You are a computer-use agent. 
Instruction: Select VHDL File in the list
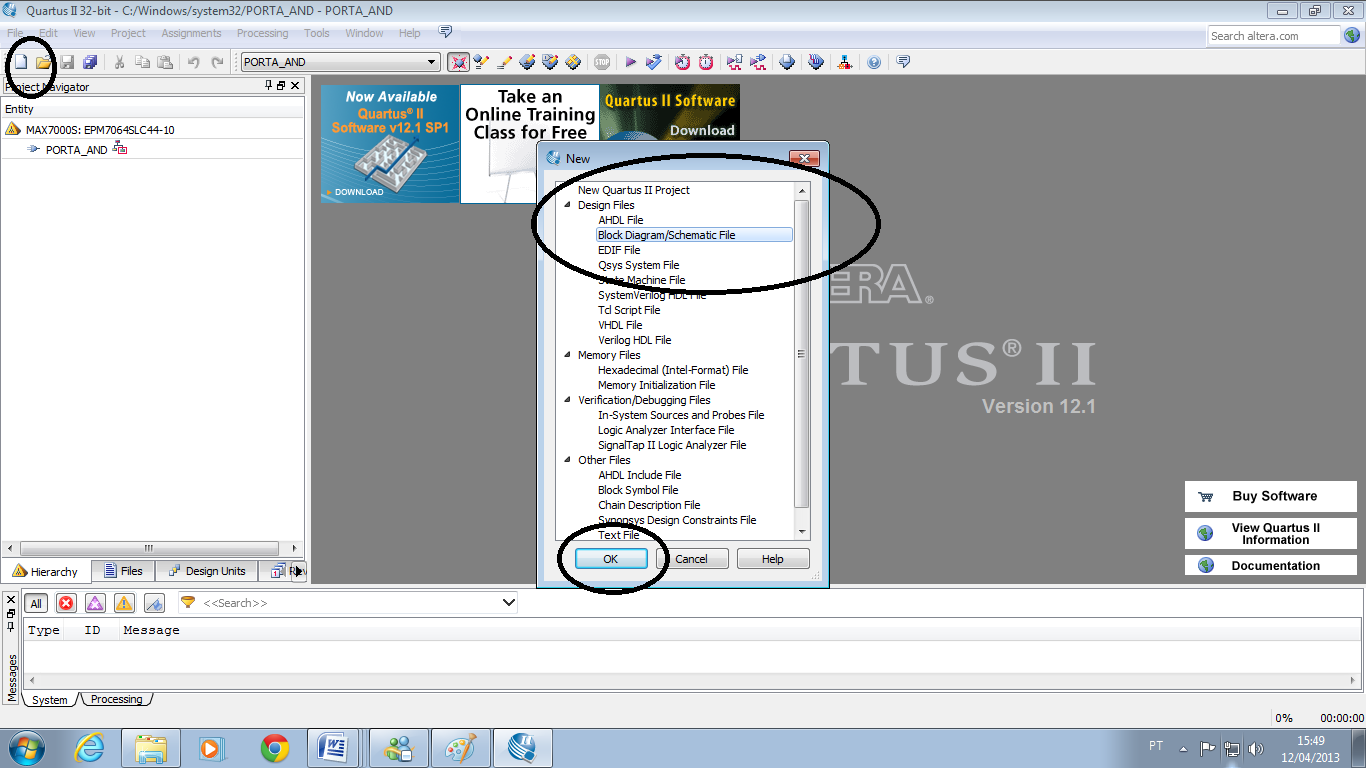620,325
